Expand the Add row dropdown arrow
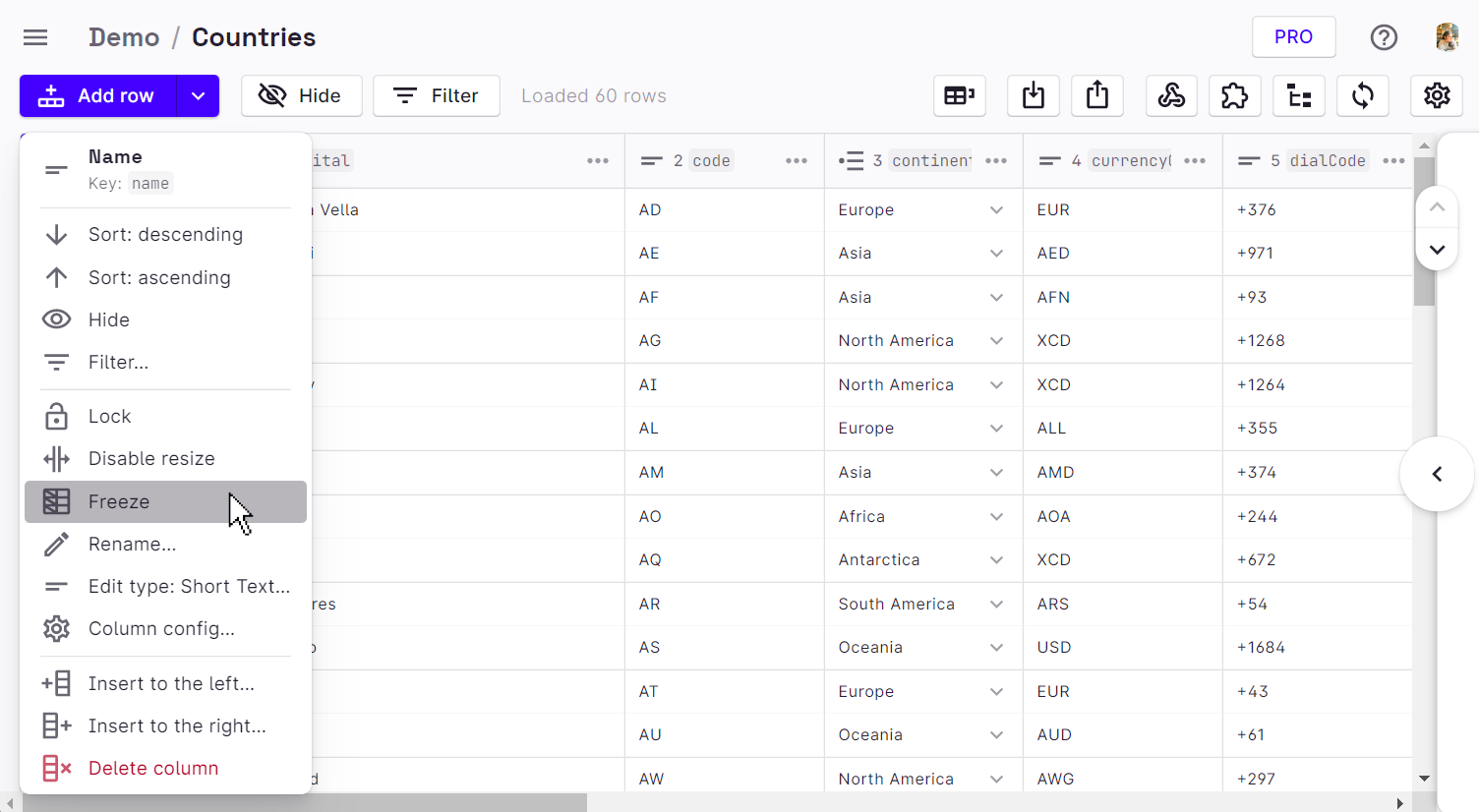Image resolution: width=1479 pixels, height=812 pixels. coord(198,95)
